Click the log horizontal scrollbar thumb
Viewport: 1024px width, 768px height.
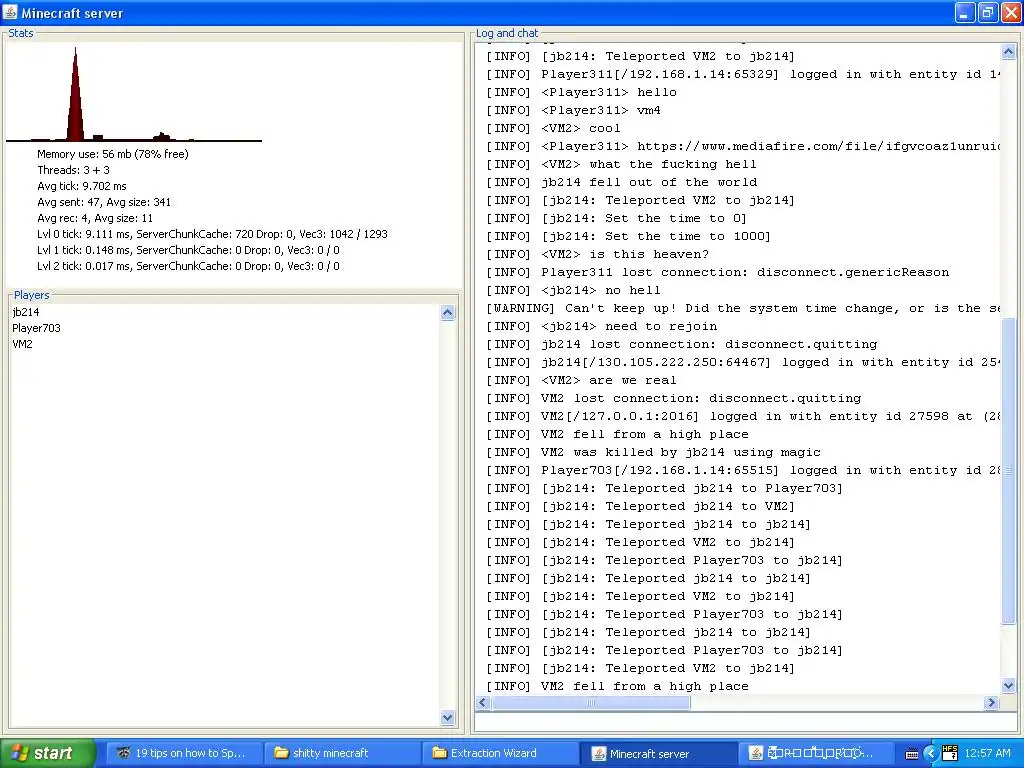pyautogui.click(x=591, y=703)
